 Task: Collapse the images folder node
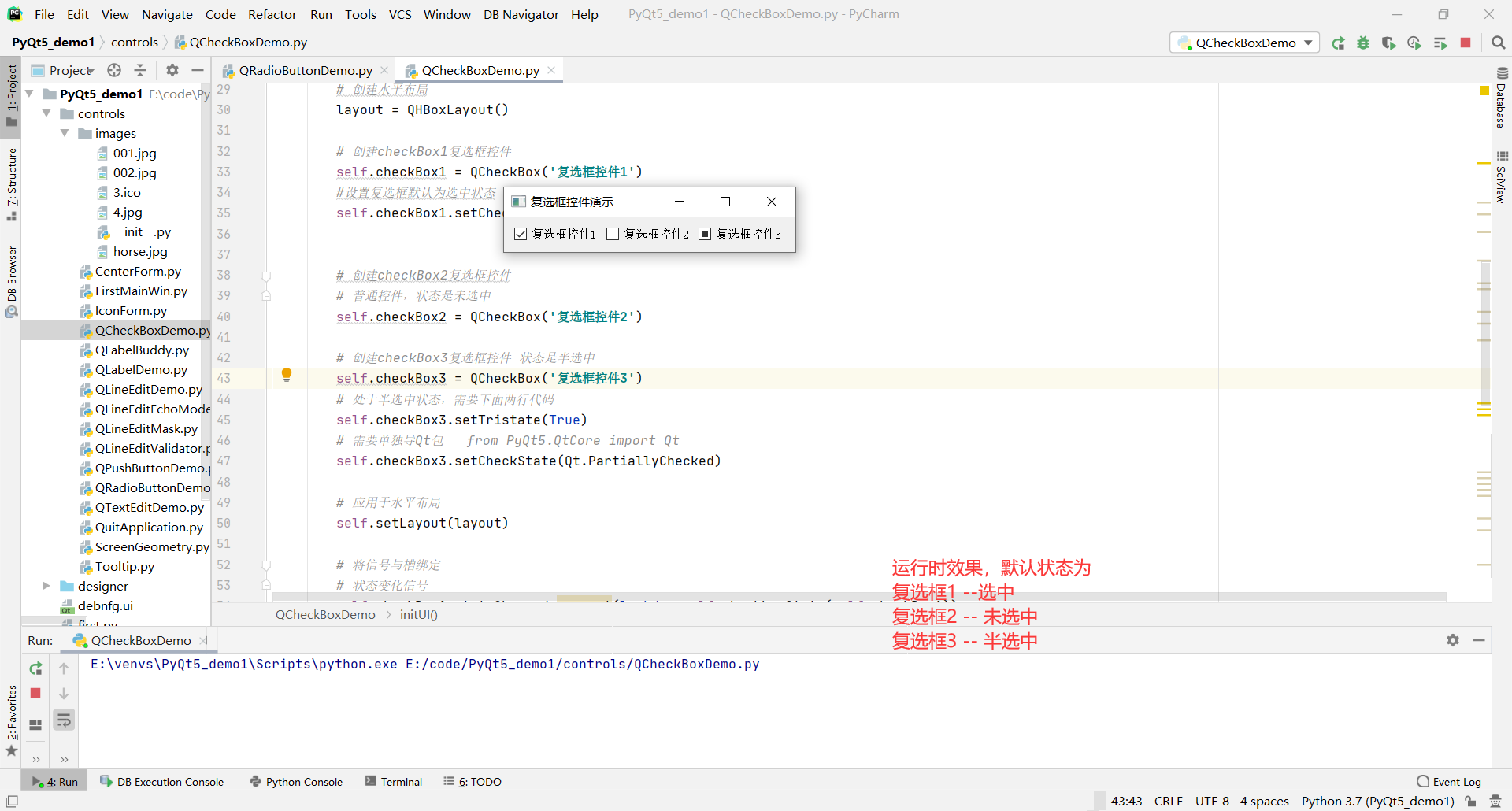tap(65, 133)
